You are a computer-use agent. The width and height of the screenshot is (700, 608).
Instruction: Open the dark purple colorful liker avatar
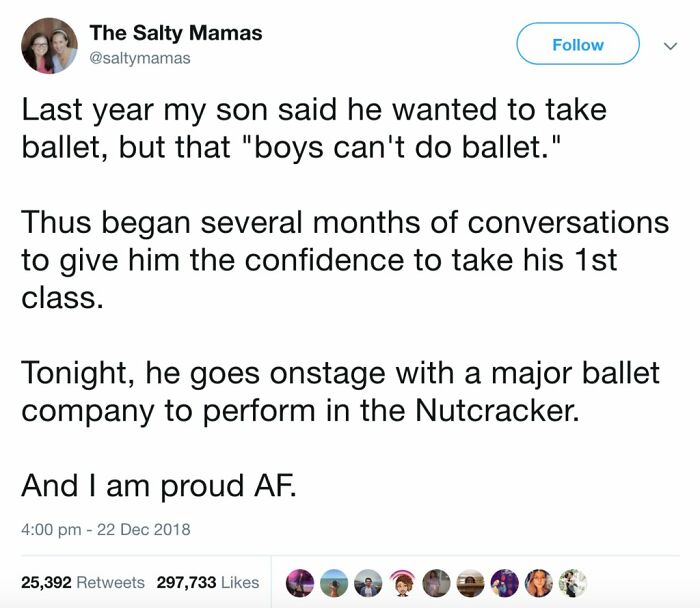click(504, 583)
